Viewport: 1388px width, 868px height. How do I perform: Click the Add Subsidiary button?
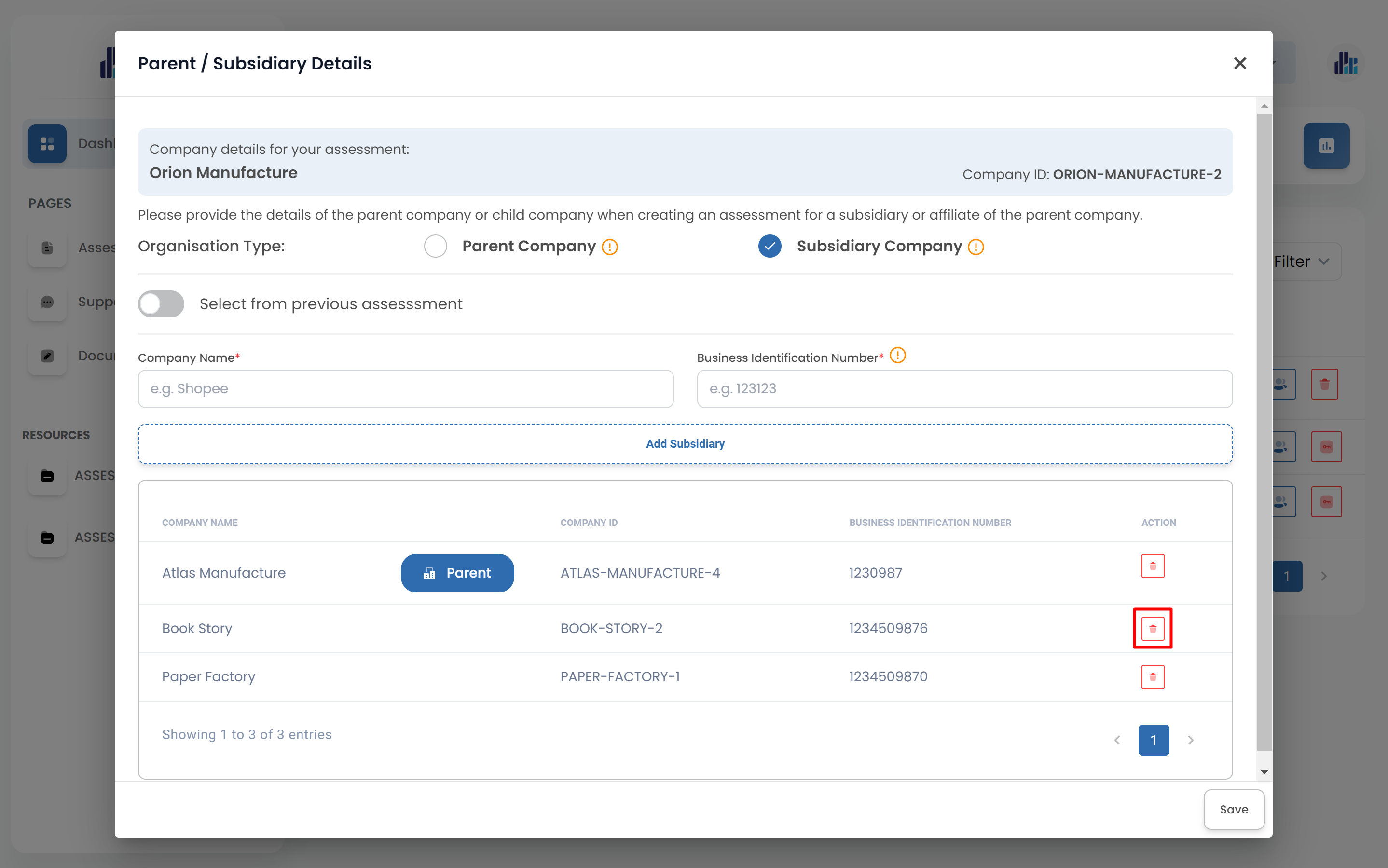(x=685, y=444)
